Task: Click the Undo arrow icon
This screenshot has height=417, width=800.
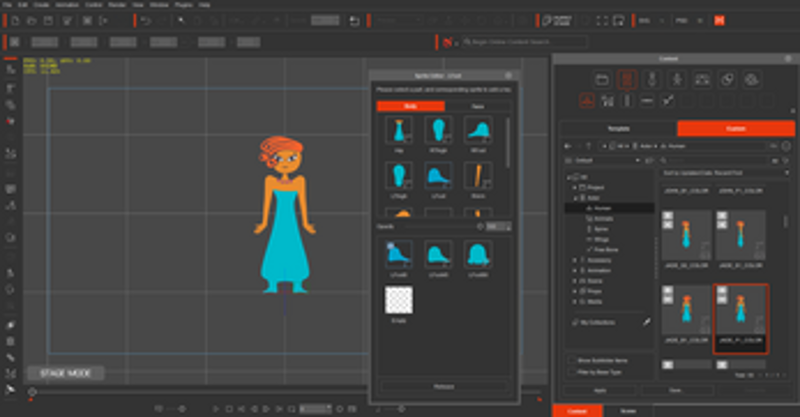Action: (x=146, y=21)
